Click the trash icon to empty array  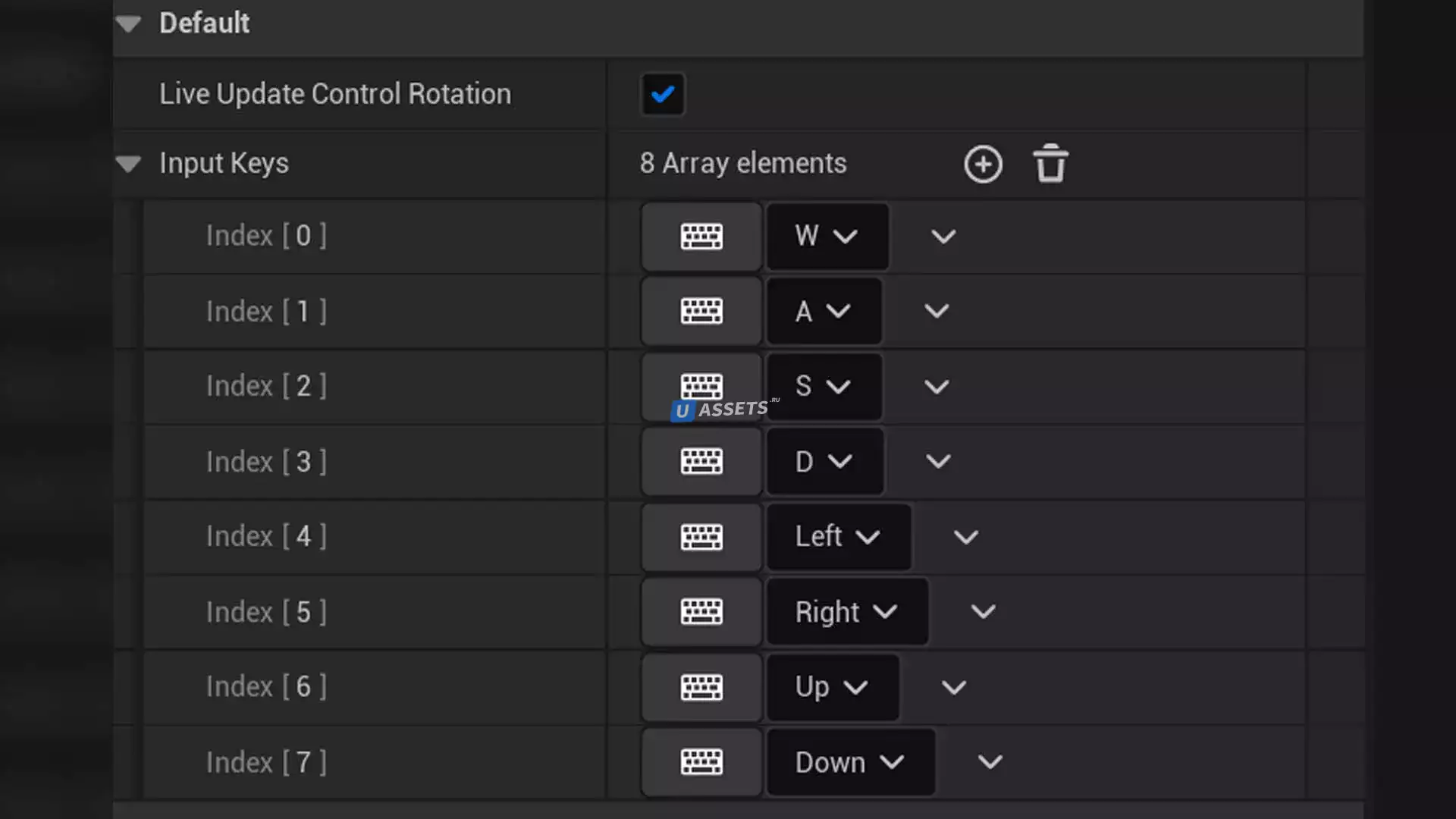1050,164
